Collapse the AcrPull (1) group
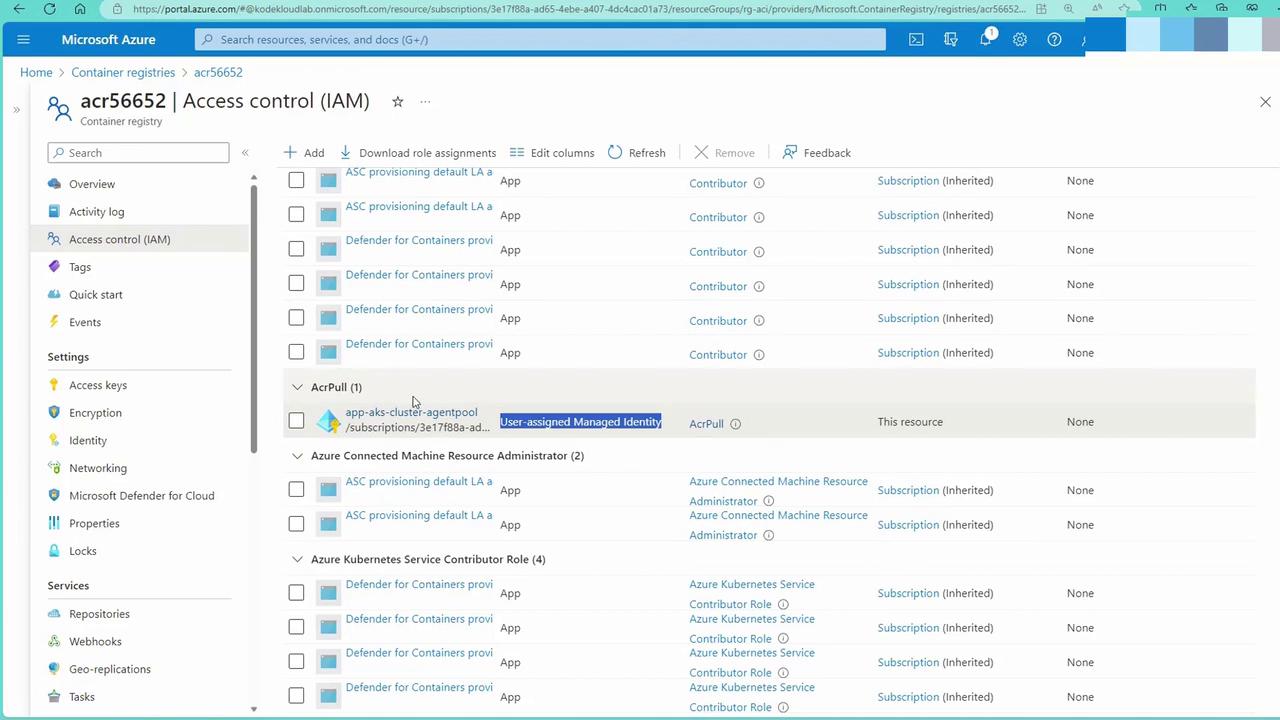This screenshot has width=1280, height=720. 297,387
